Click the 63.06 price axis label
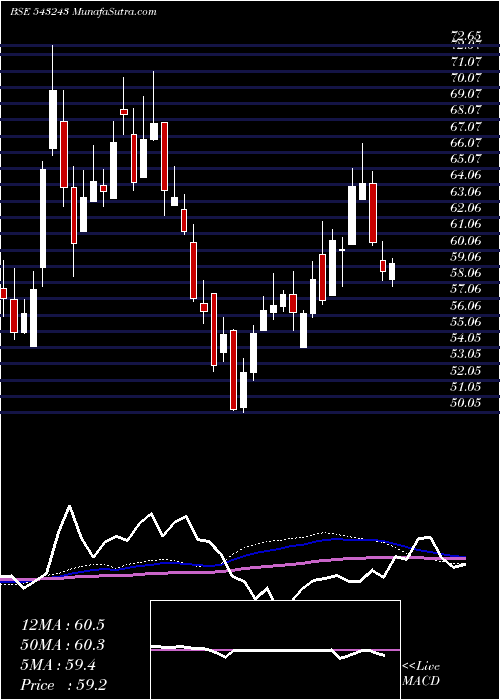Screen dimensions: 500x700 tap(466, 192)
